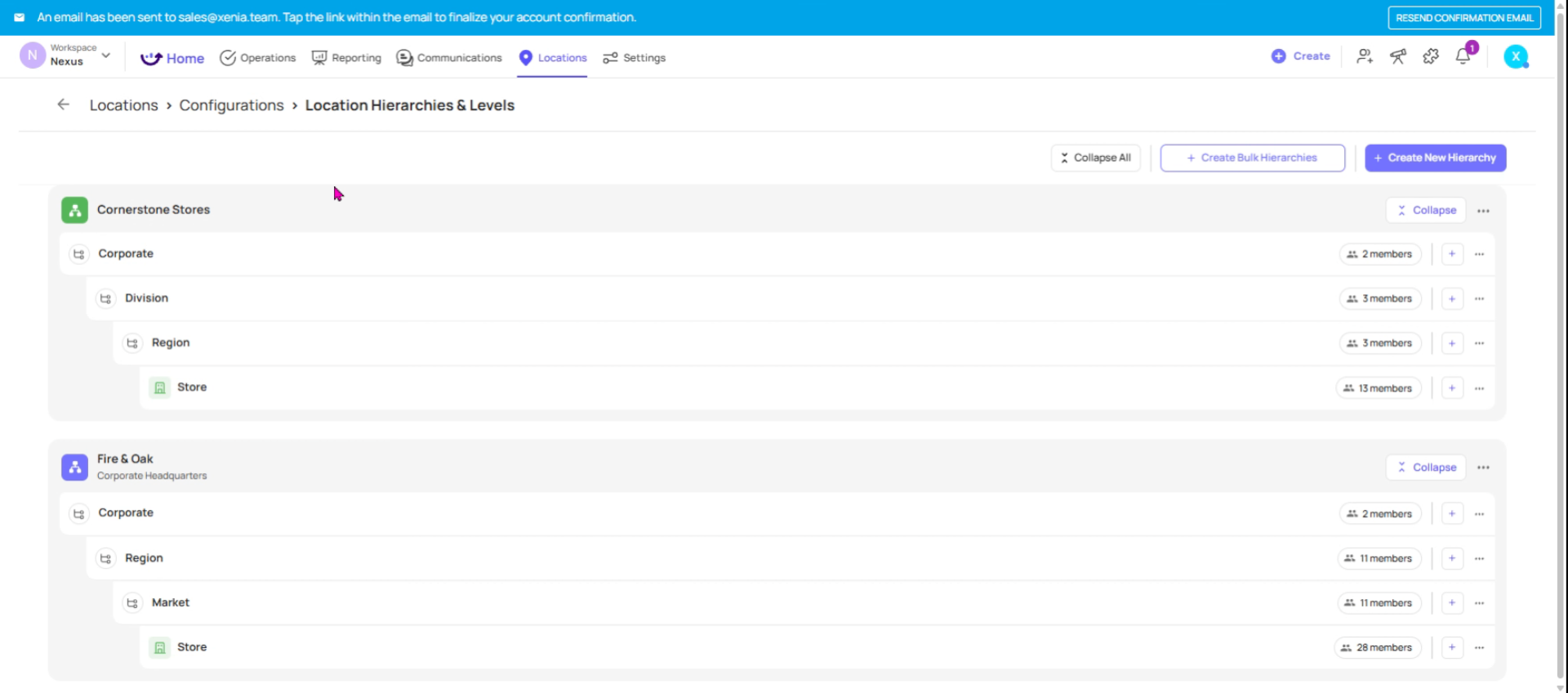The width and height of the screenshot is (1568, 693).
Task: Click Create New Hierarchy button
Action: click(1435, 158)
